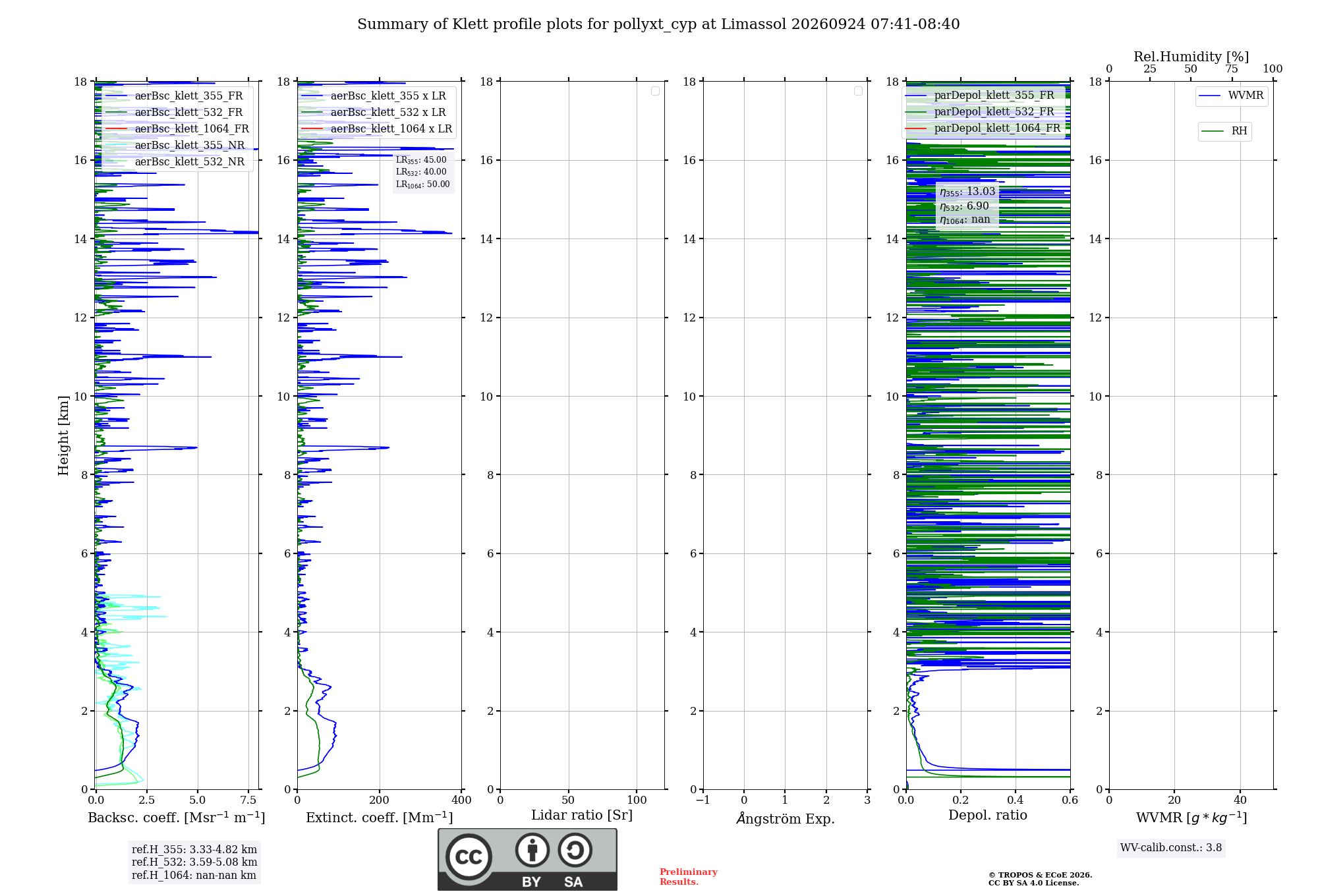Click the LR355: 45.00 annotation
1318x896 pixels.
click(x=421, y=160)
